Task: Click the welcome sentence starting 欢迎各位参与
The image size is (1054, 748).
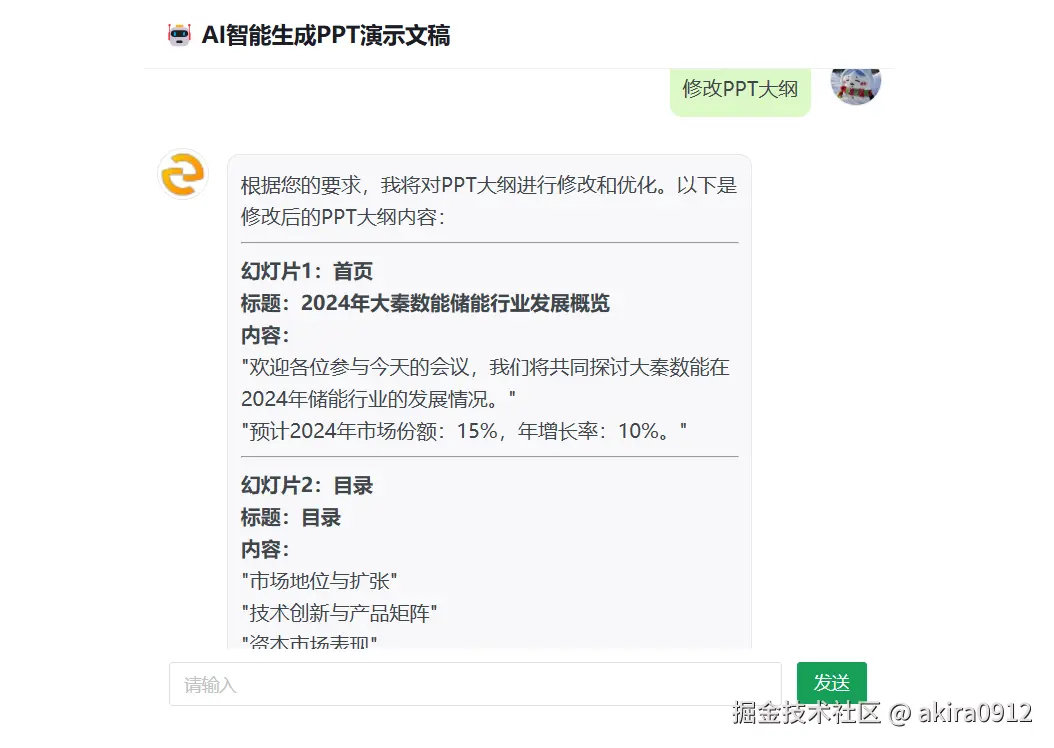Action: (x=485, y=383)
